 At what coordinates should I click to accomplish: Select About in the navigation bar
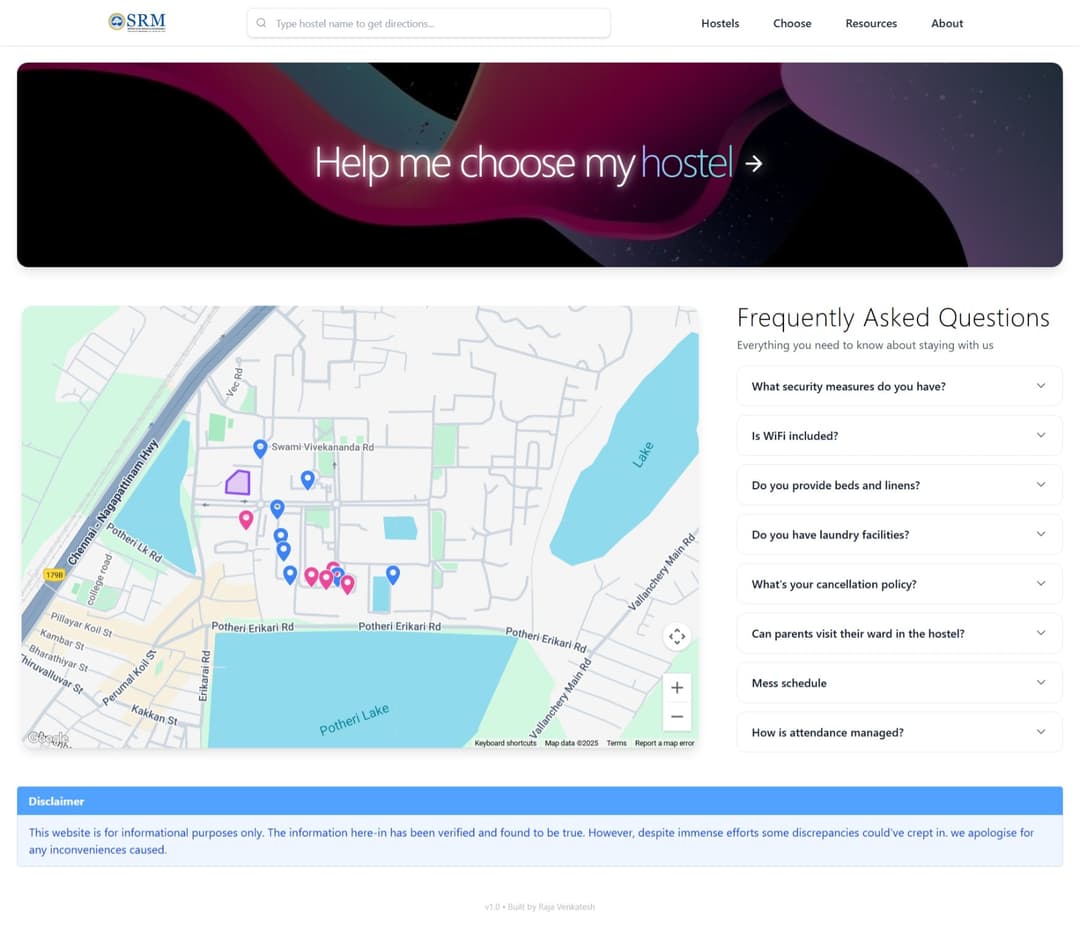(x=946, y=23)
